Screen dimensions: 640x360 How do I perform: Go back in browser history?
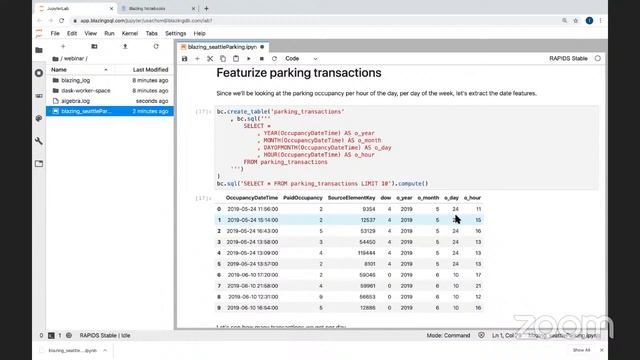click(39, 20)
